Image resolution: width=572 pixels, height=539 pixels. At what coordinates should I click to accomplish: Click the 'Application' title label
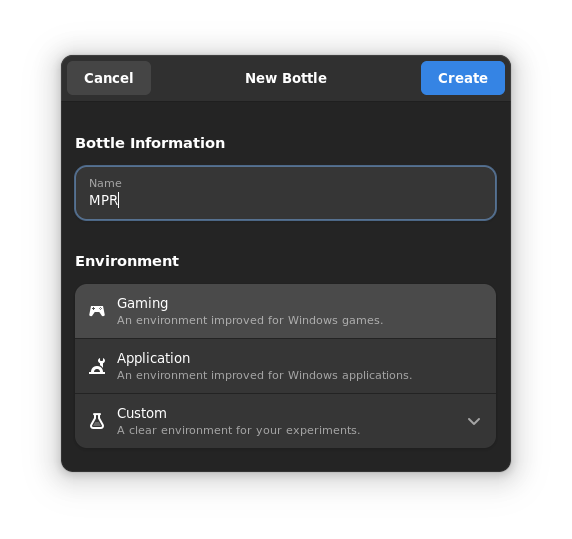[x=153, y=358]
